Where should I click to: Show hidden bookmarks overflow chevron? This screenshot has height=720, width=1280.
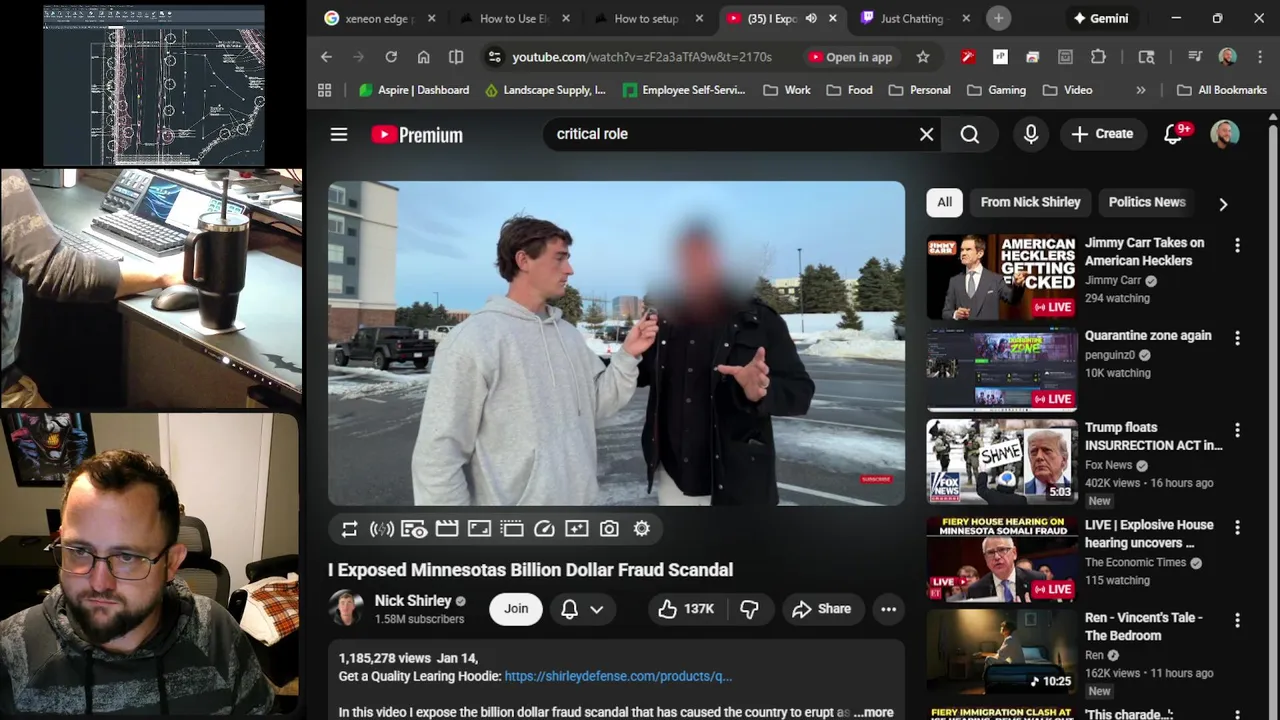coord(1141,90)
